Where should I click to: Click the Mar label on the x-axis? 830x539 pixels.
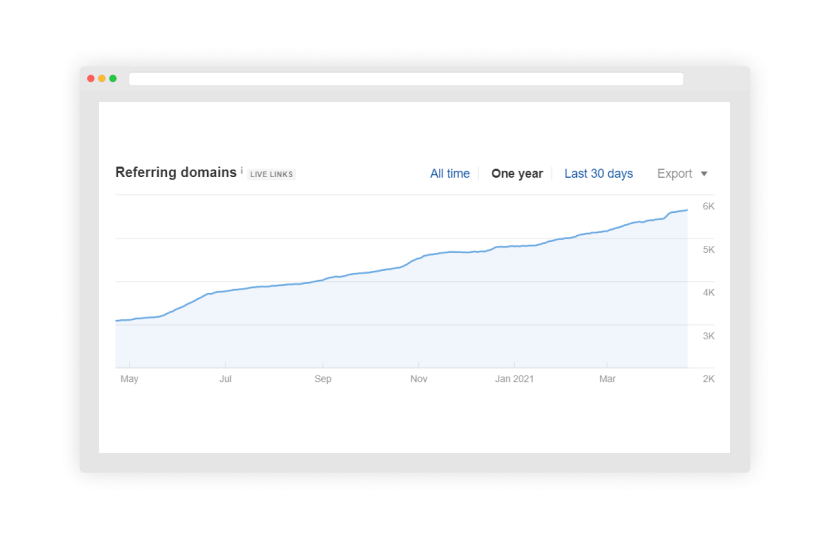[x=607, y=379]
